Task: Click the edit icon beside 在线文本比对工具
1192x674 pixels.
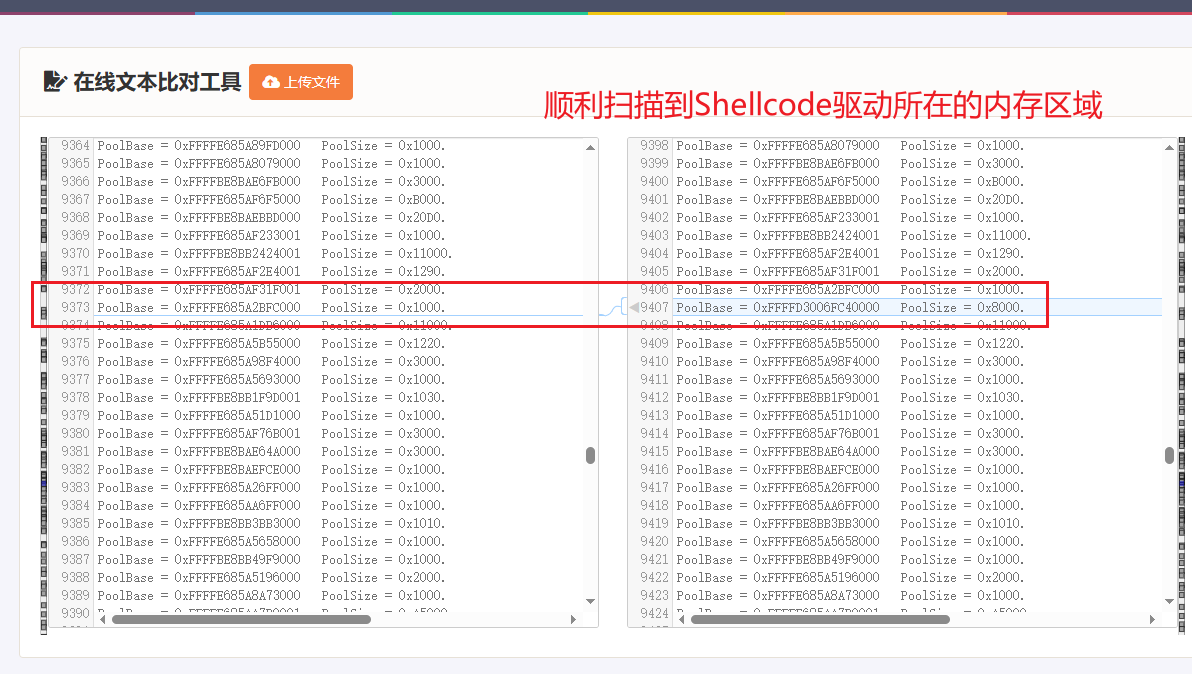Action: [55, 81]
